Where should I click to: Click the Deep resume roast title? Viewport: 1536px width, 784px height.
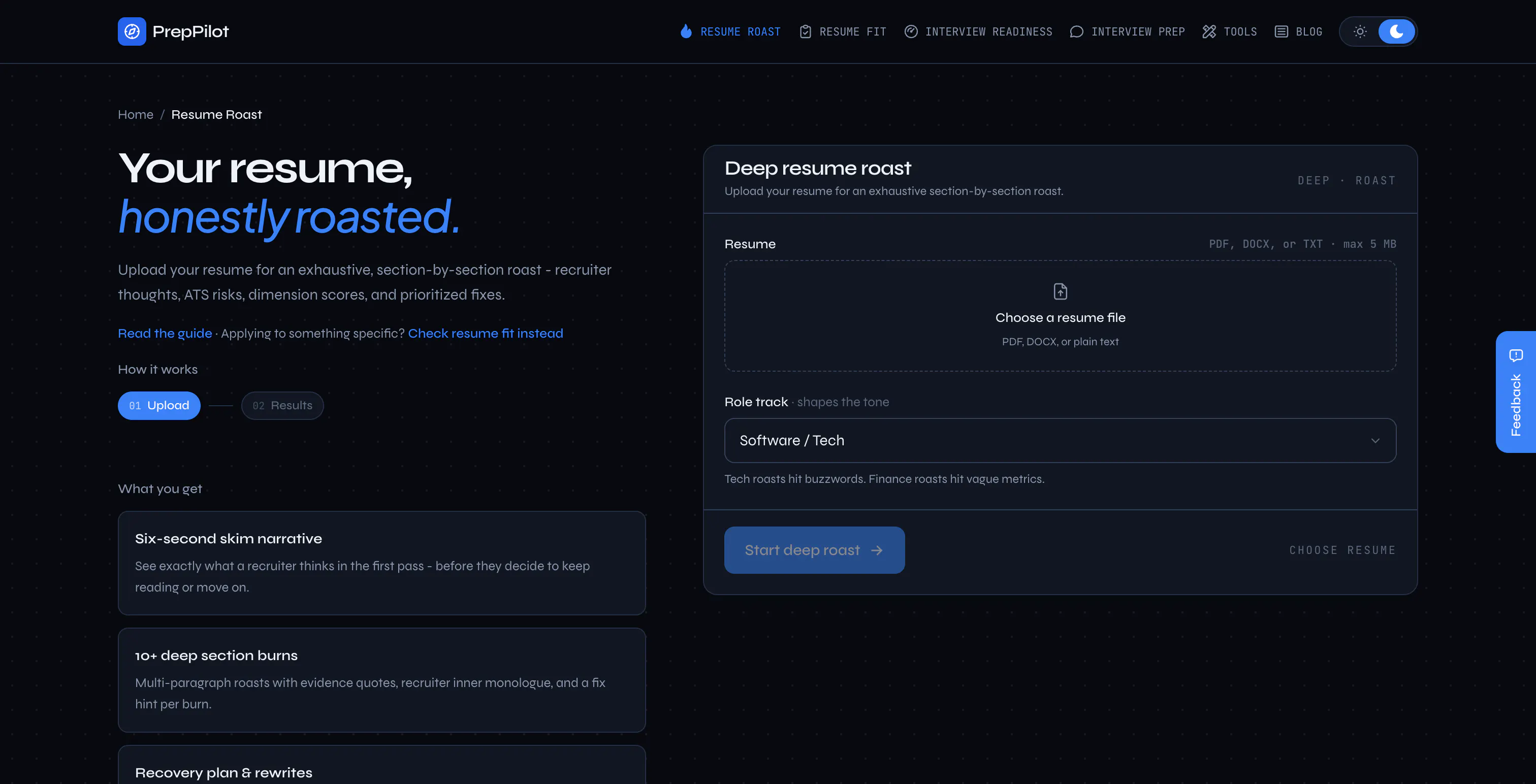pyautogui.click(x=818, y=168)
